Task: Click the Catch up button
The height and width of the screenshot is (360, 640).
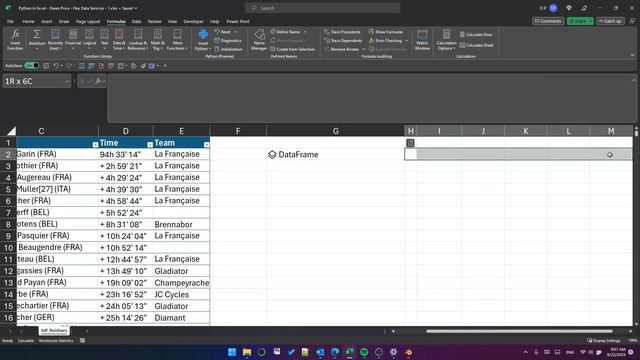Action: tap(610, 21)
